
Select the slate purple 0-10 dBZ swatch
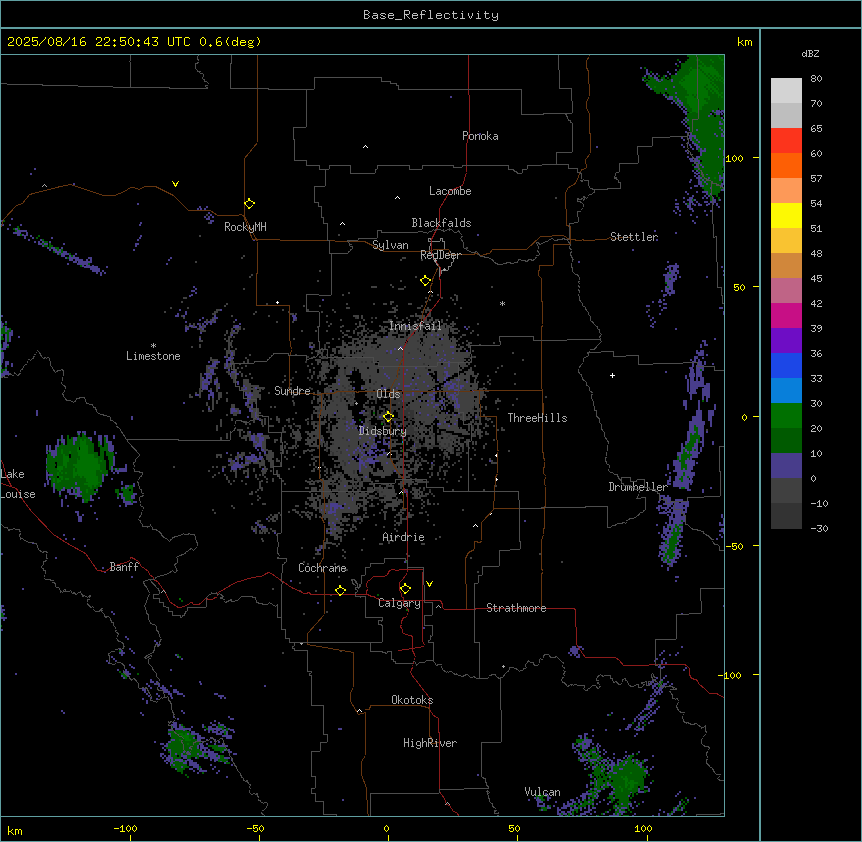click(786, 466)
